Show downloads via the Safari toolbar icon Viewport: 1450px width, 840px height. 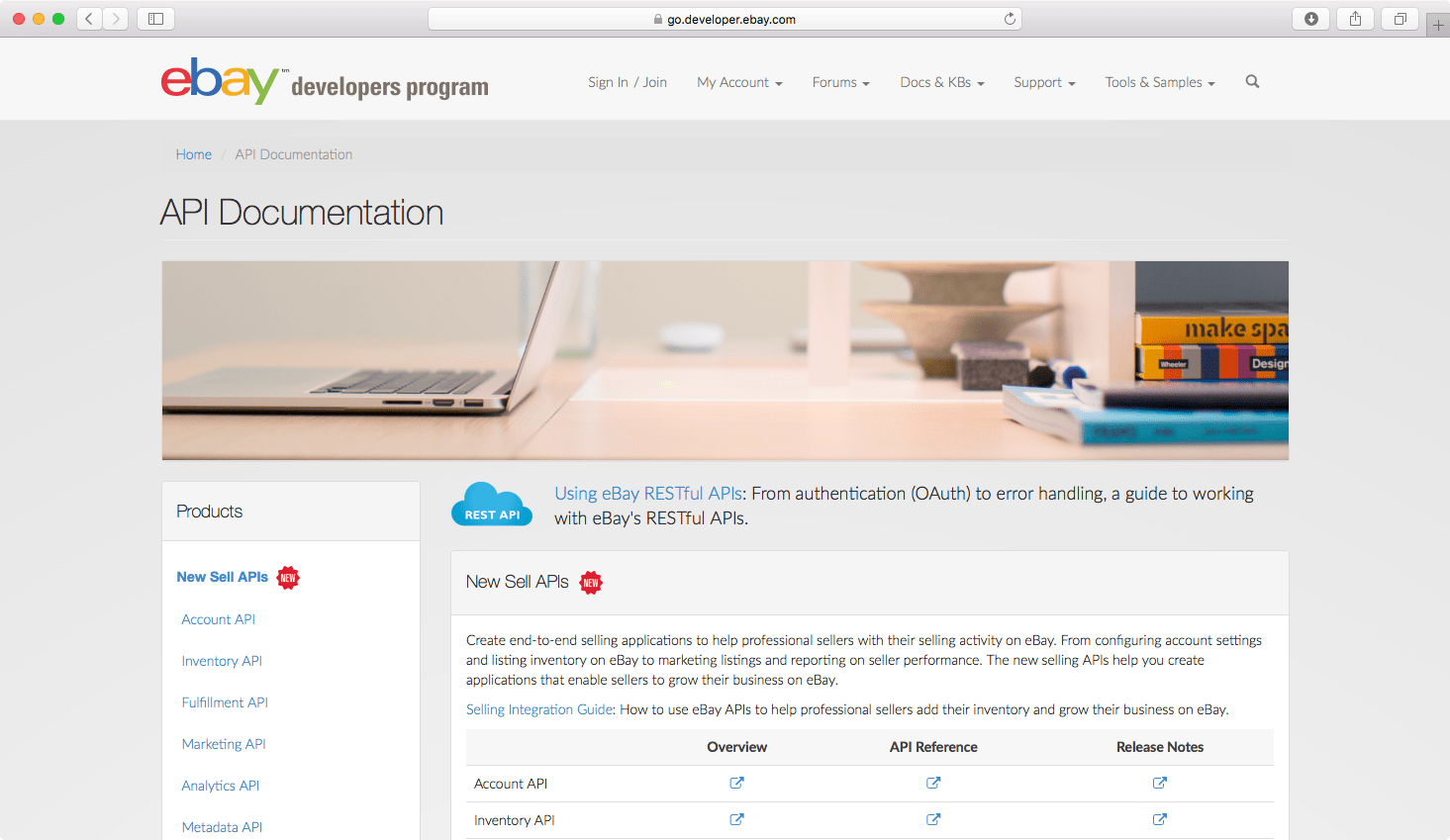(1310, 18)
